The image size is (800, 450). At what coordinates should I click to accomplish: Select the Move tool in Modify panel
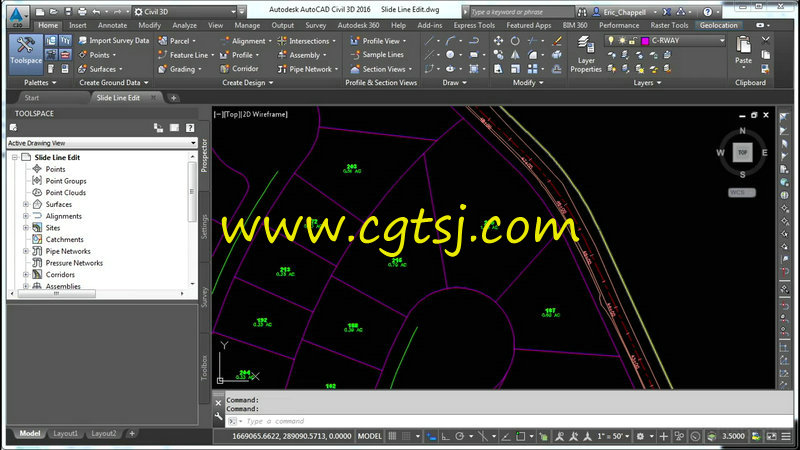pyautogui.click(x=498, y=41)
